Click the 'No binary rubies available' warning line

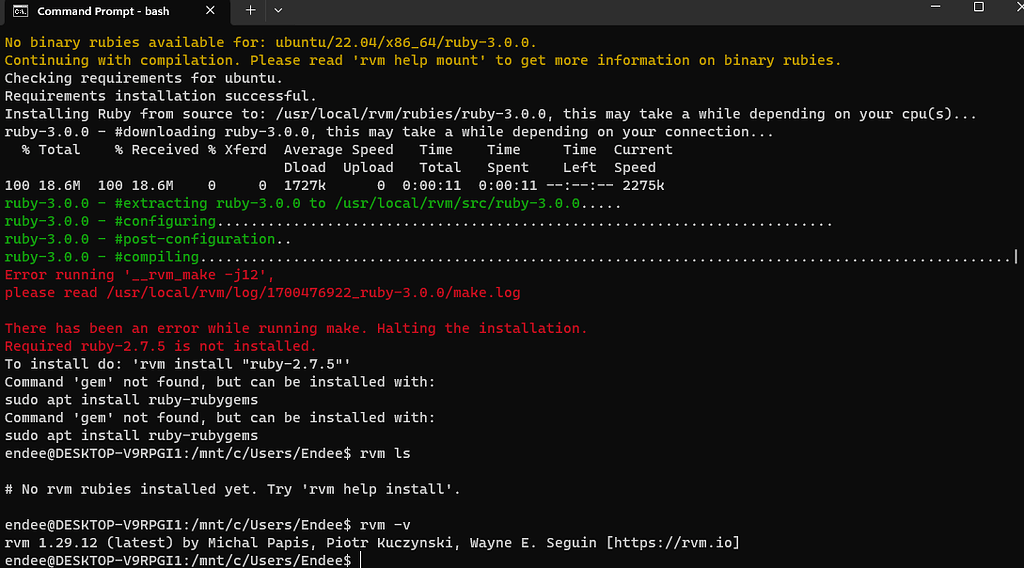tap(270, 42)
